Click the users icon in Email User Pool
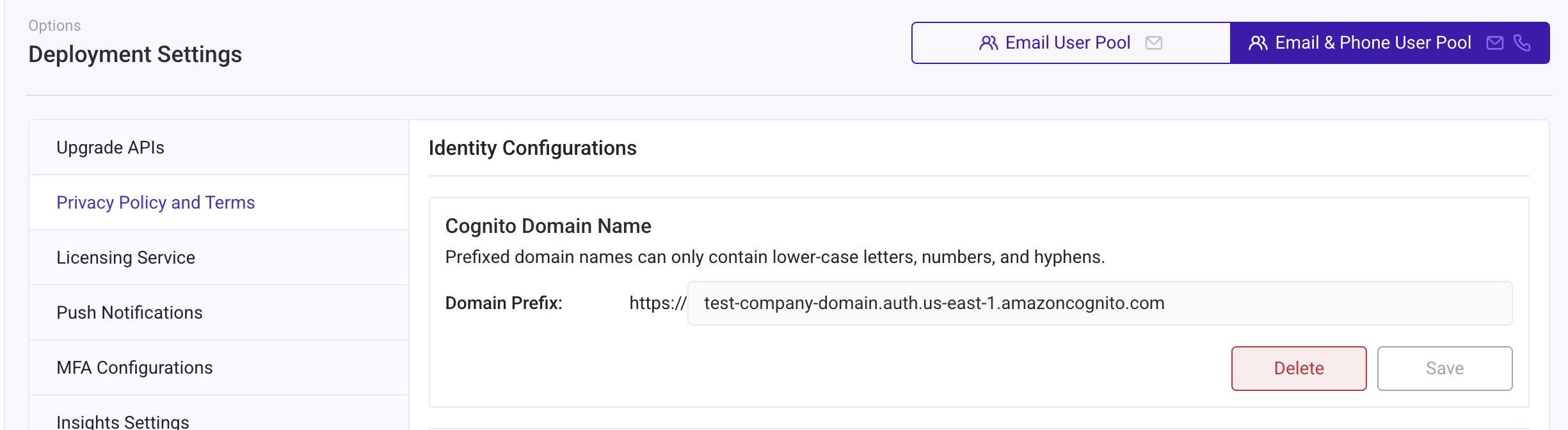The width and height of the screenshot is (1568, 430). coord(988,43)
